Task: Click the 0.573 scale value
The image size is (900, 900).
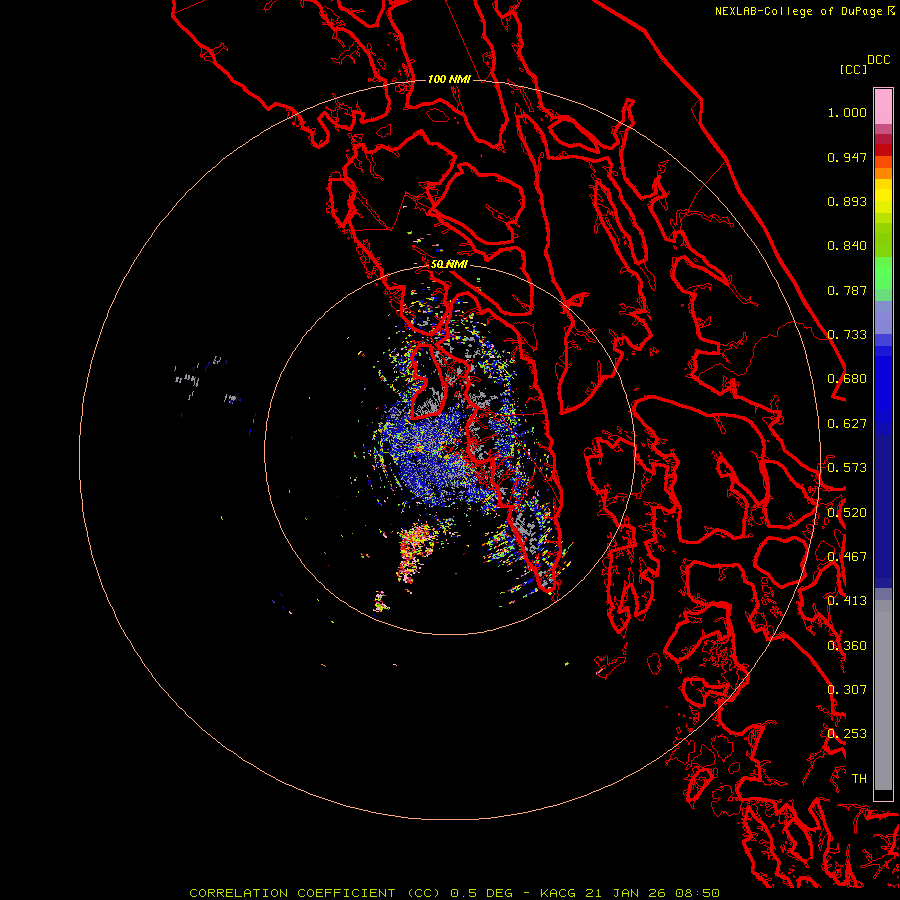Action: pyautogui.click(x=847, y=468)
